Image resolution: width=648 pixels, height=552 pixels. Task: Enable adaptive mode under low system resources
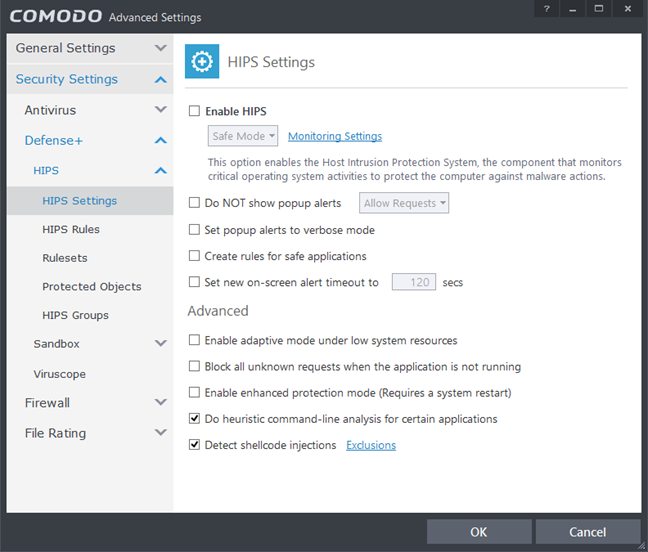[x=194, y=340]
